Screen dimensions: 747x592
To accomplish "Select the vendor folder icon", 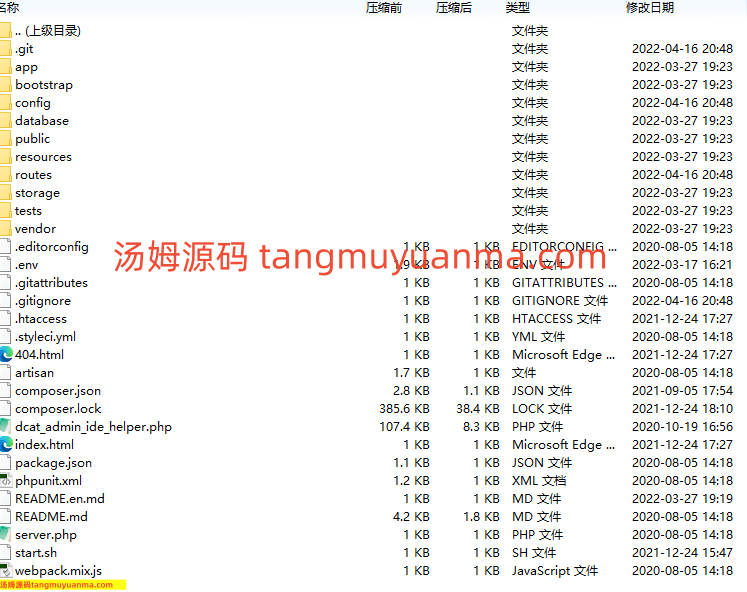I will (x=5, y=229).
